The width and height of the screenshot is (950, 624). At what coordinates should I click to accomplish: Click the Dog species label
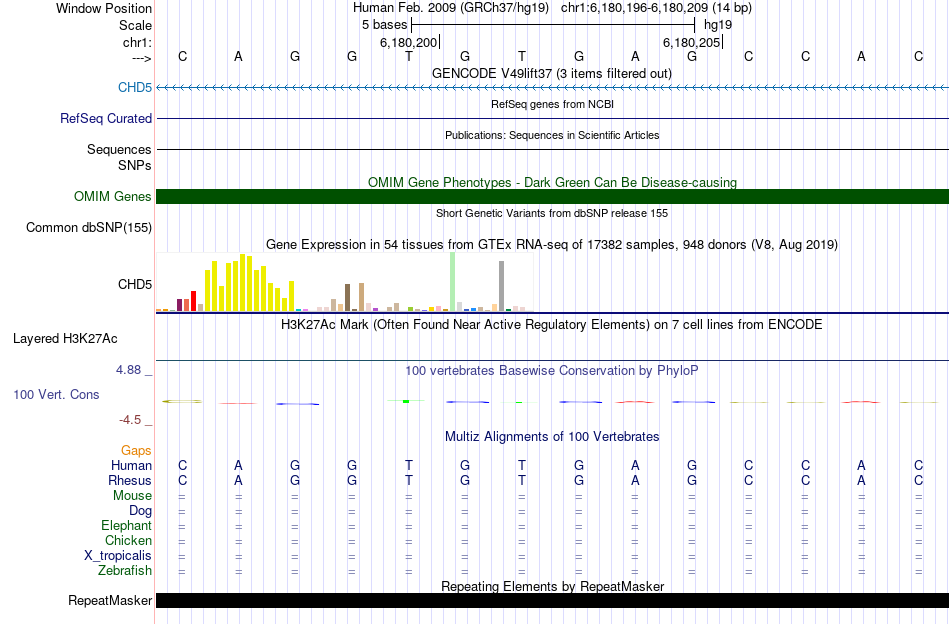[x=141, y=511]
